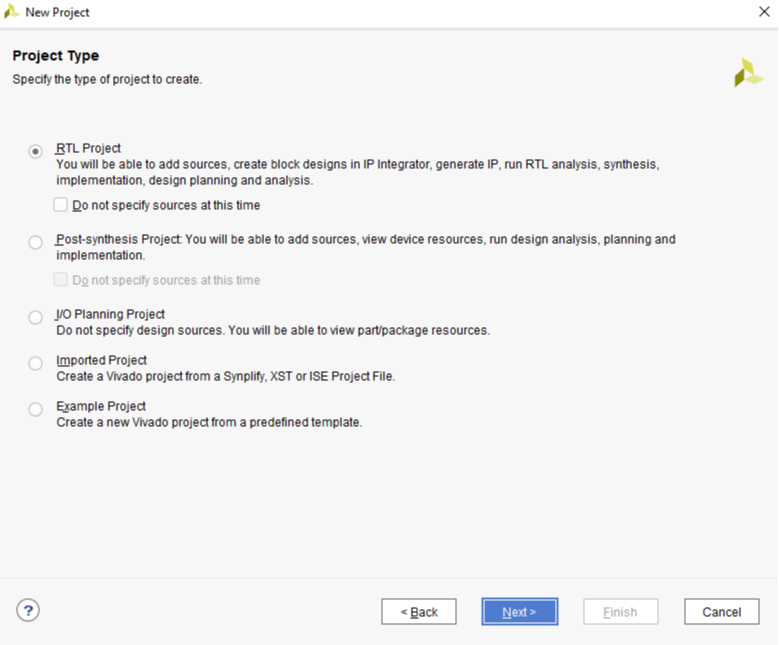Image resolution: width=779 pixels, height=645 pixels.
Task: Select the I/O Planning Project radio button
Action: coord(36,317)
